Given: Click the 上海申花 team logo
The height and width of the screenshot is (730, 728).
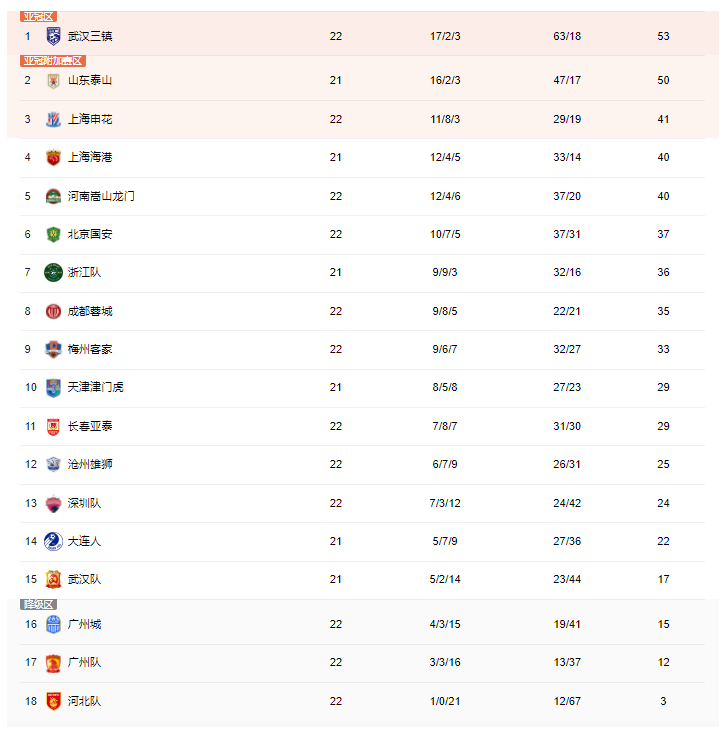Looking at the screenshot, I should click(x=54, y=119).
